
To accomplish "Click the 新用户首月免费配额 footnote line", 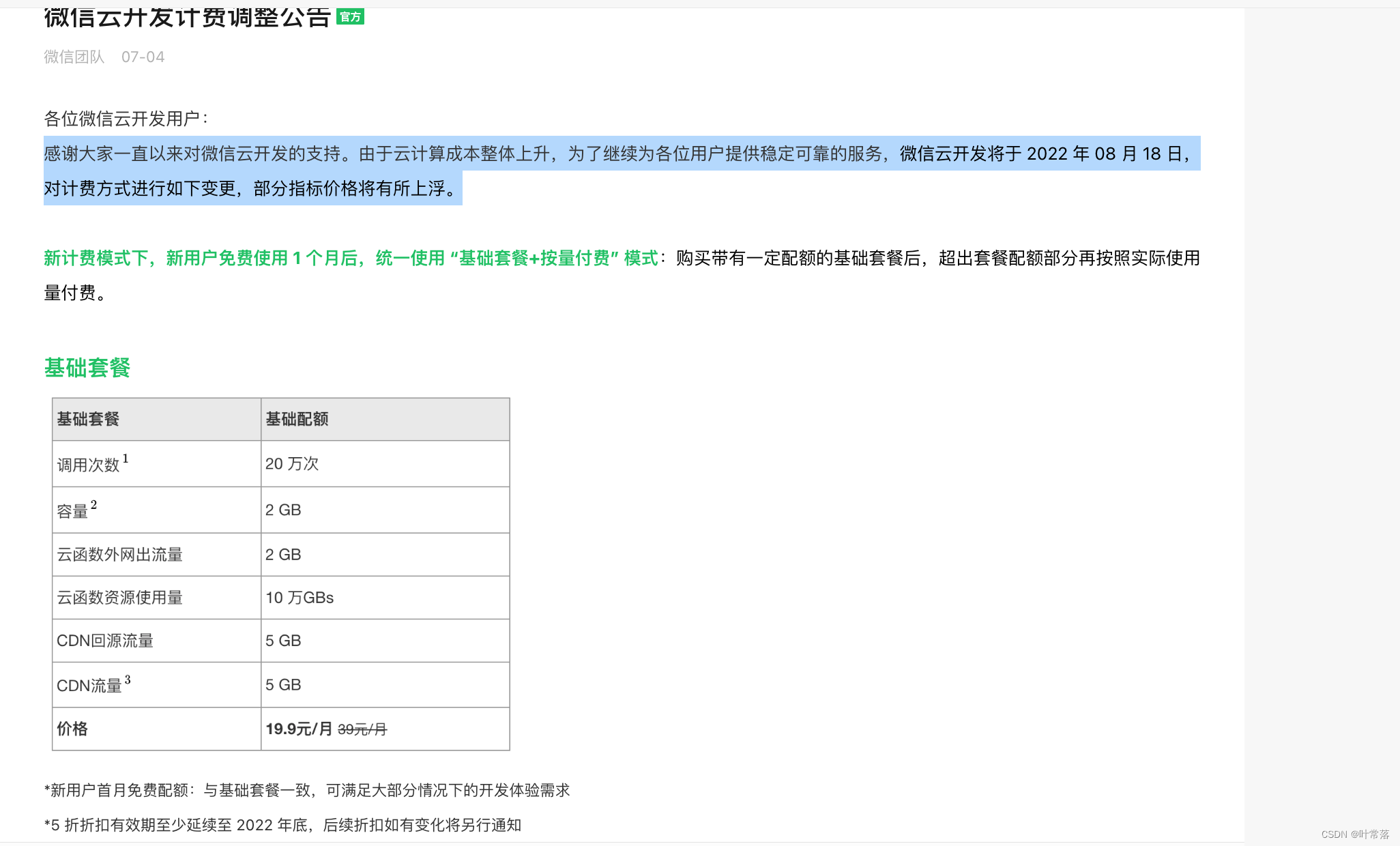I will pos(307,790).
